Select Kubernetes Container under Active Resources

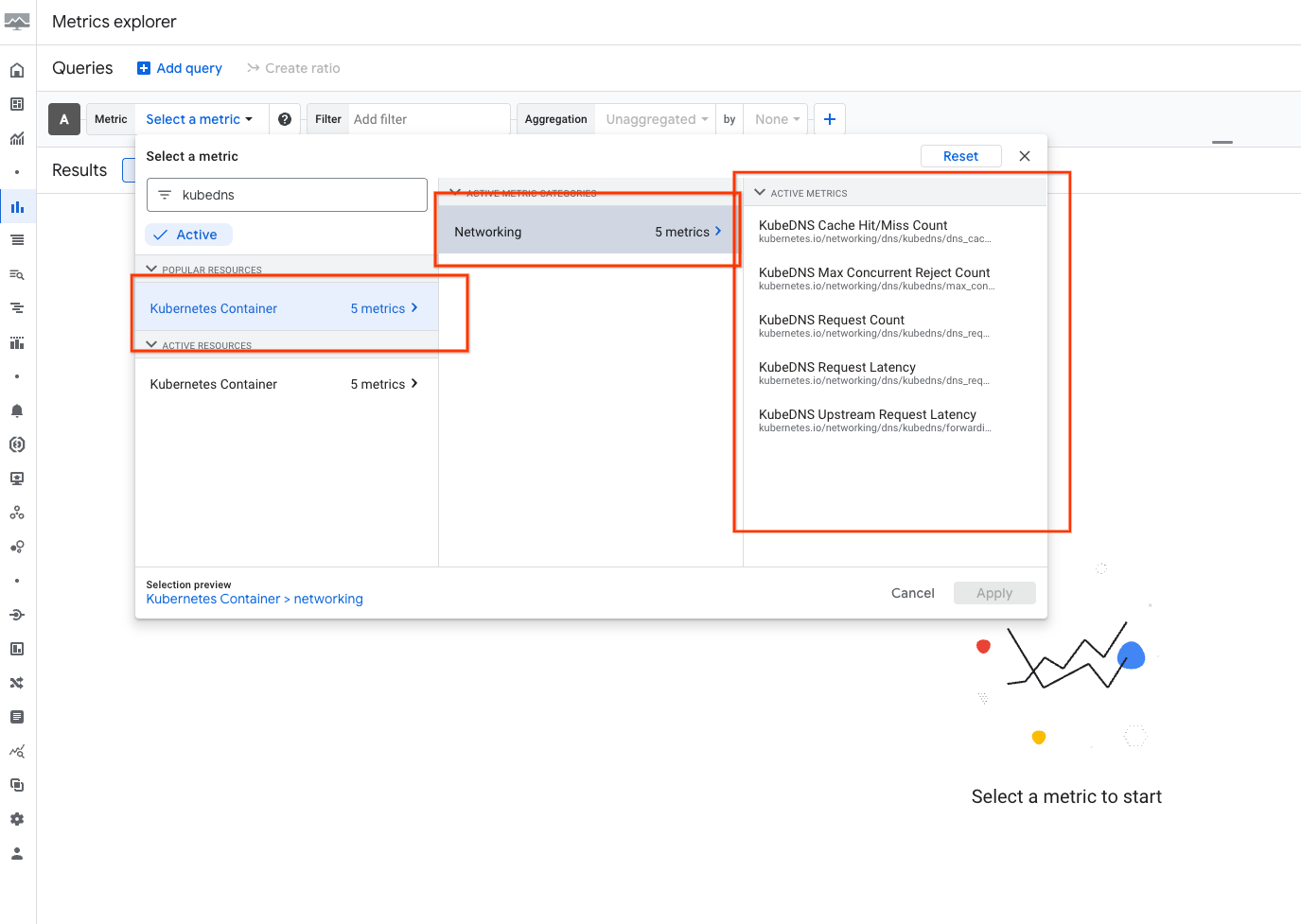pos(287,384)
